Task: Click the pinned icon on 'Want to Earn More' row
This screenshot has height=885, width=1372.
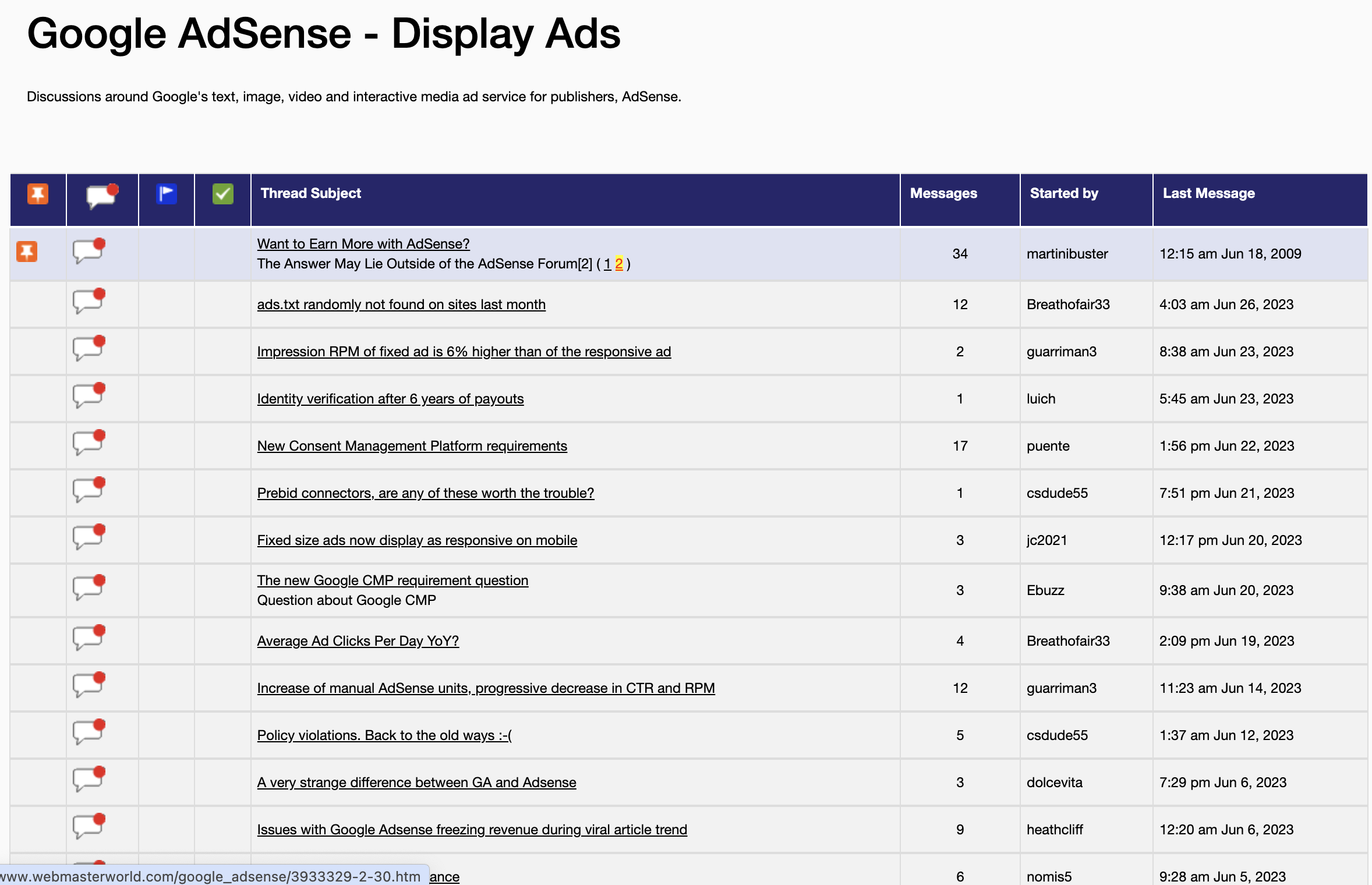Action: tap(27, 252)
